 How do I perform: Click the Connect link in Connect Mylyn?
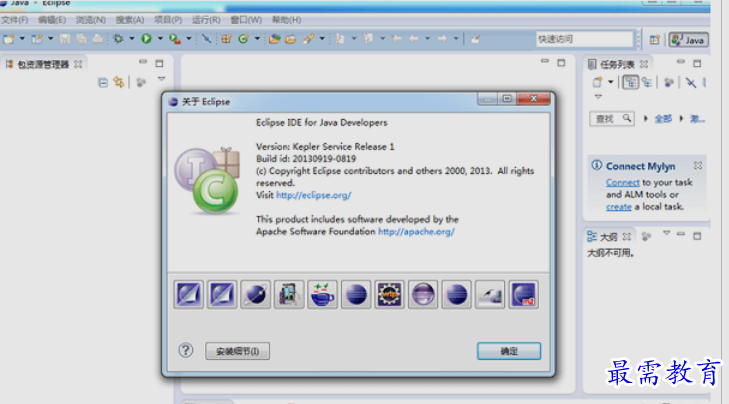[623, 183]
